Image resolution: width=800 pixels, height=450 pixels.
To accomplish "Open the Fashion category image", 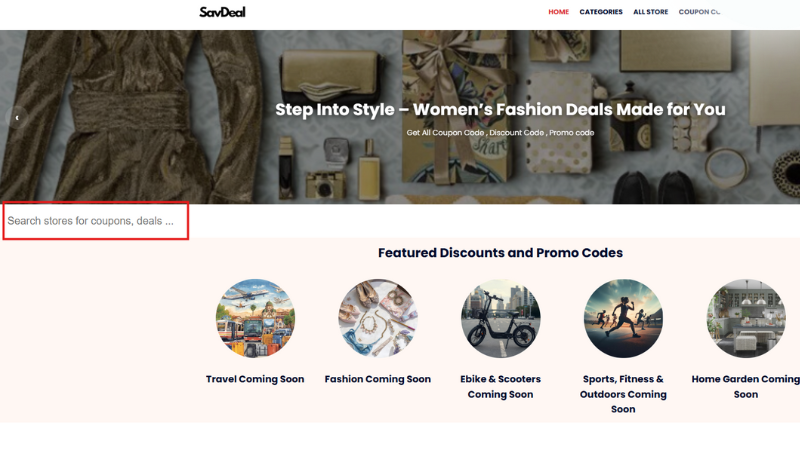I will click(x=378, y=318).
